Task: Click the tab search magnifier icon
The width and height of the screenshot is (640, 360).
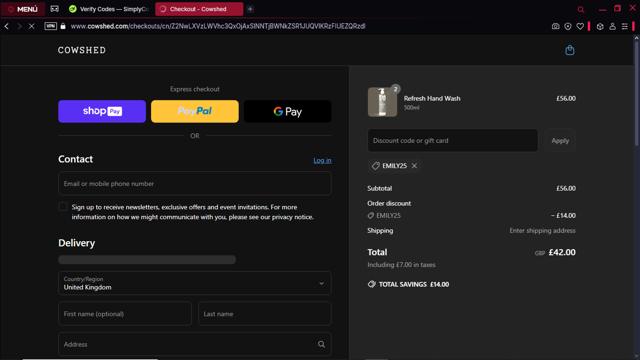Action: (580, 9)
